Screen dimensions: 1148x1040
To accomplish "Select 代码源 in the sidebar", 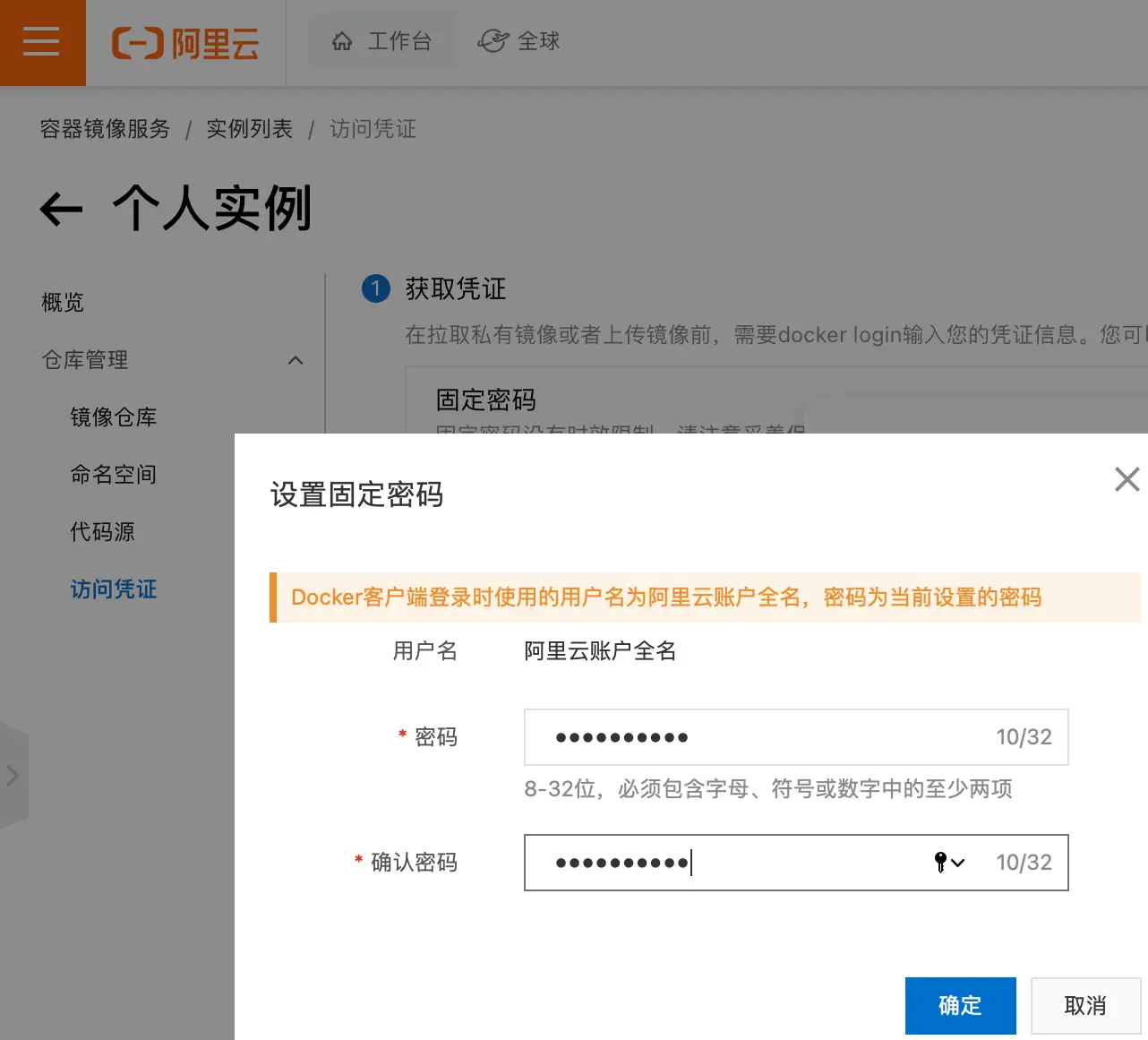I will (103, 532).
